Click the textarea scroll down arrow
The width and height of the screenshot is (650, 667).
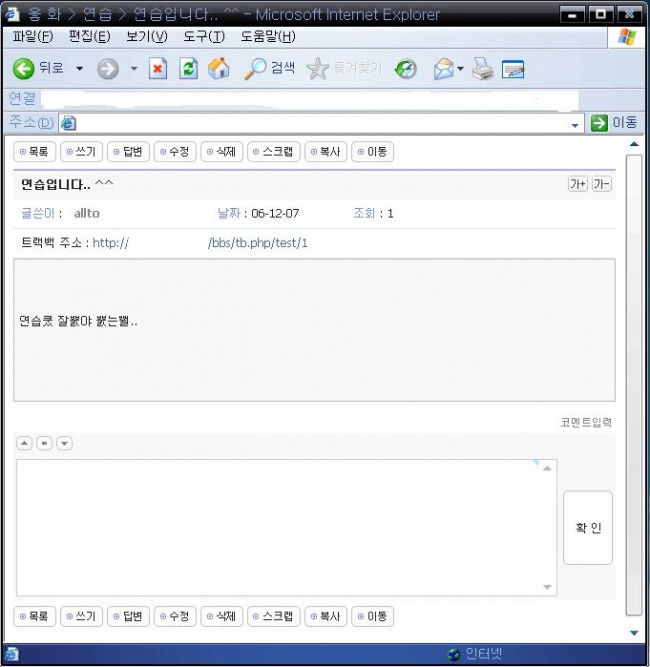pos(547,587)
